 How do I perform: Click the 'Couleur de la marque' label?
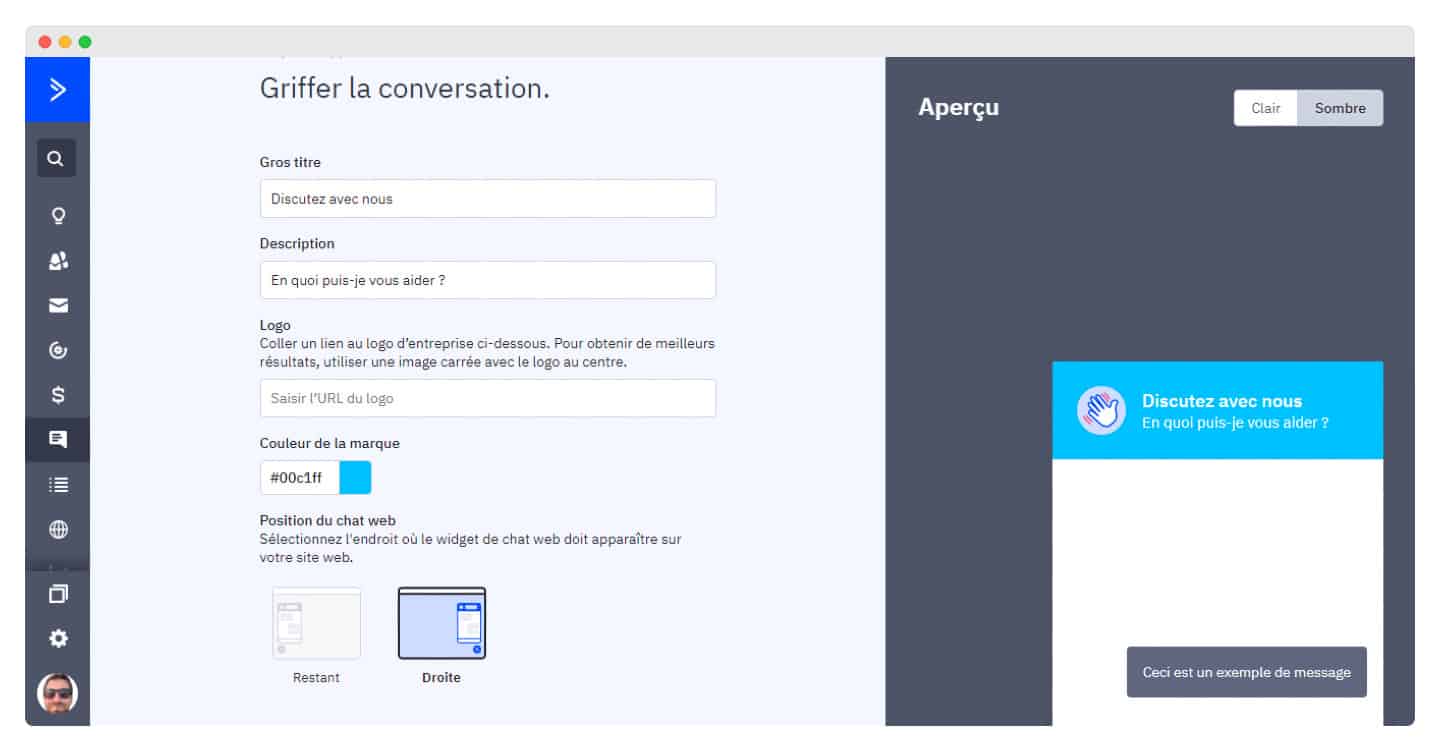click(x=330, y=443)
